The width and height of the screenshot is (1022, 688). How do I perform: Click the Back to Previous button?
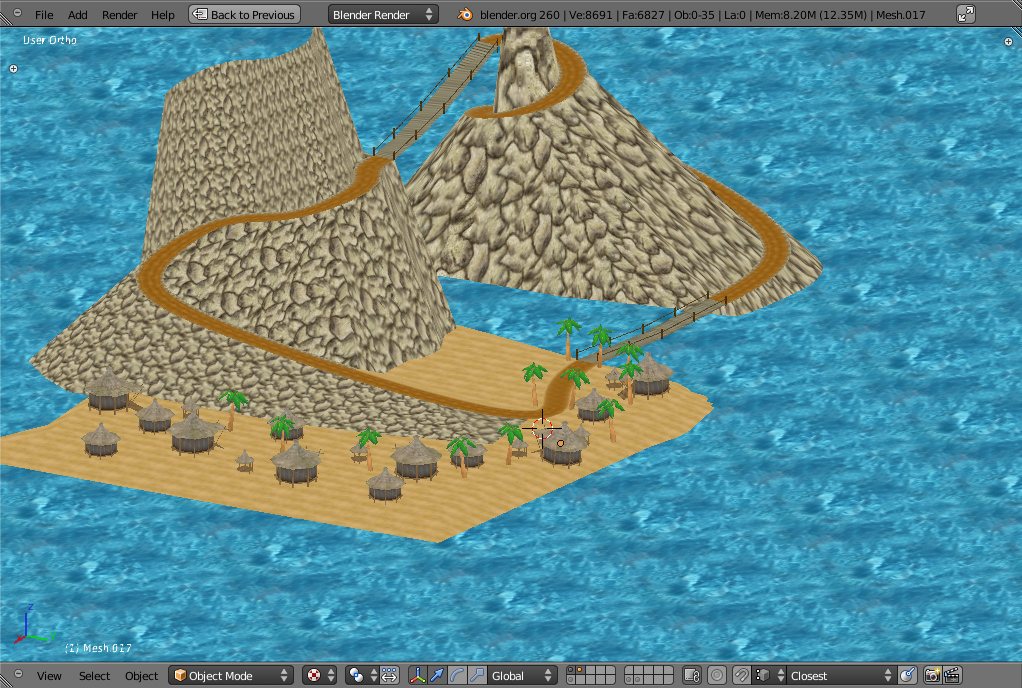click(x=244, y=15)
